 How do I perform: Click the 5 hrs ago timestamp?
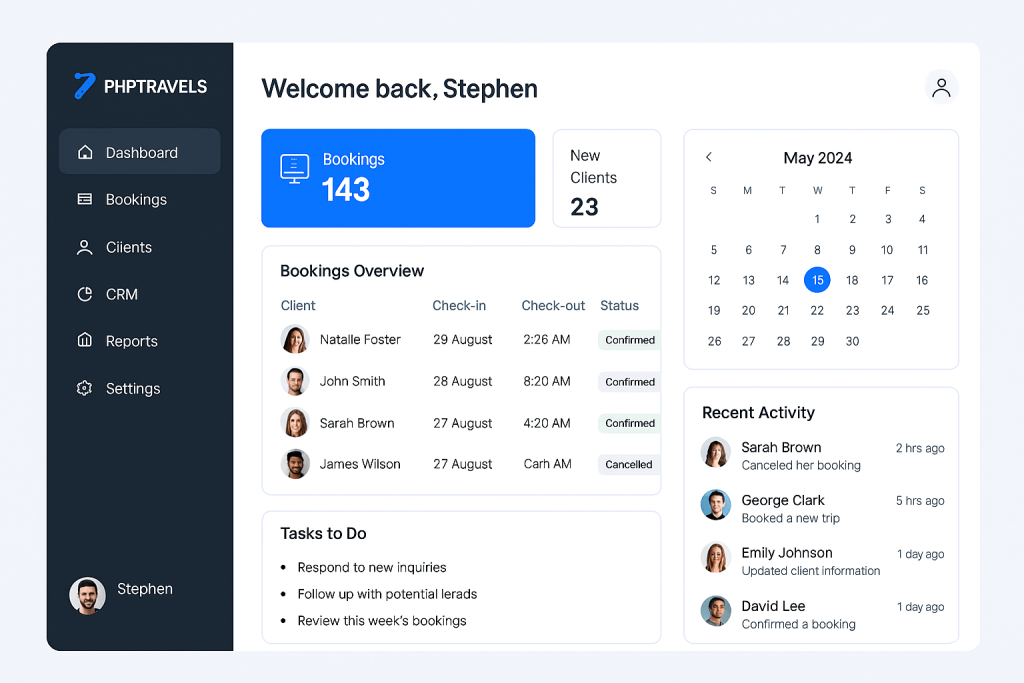click(x=920, y=501)
